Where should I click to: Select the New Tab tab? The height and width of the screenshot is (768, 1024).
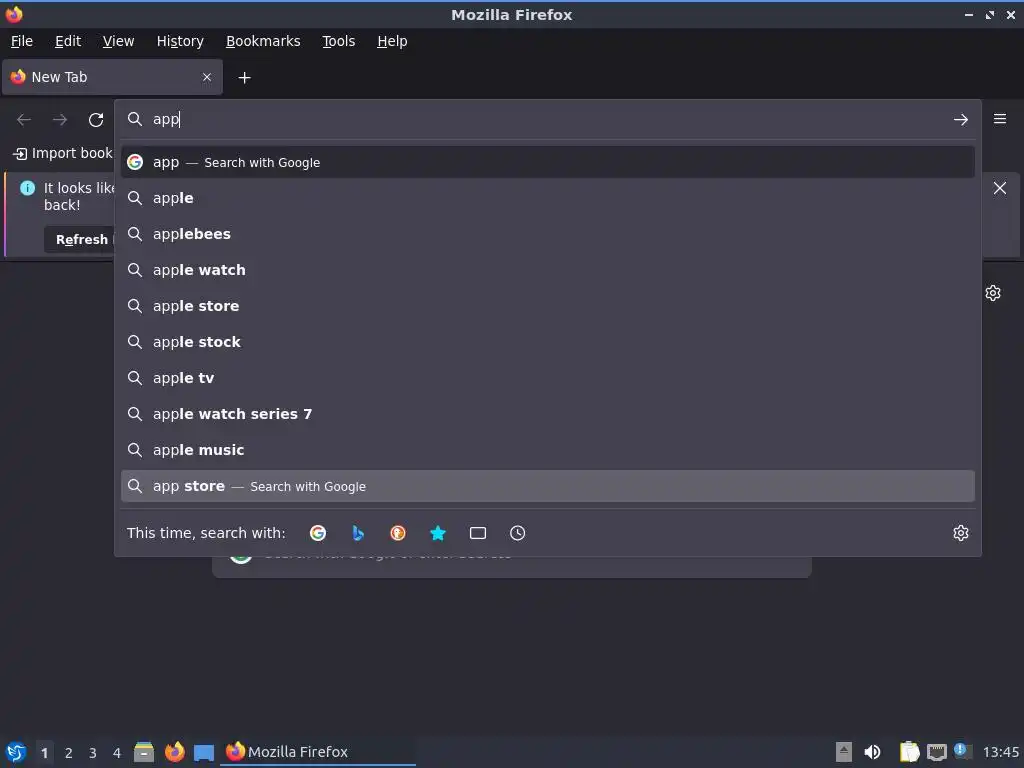(x=112, y=77)
